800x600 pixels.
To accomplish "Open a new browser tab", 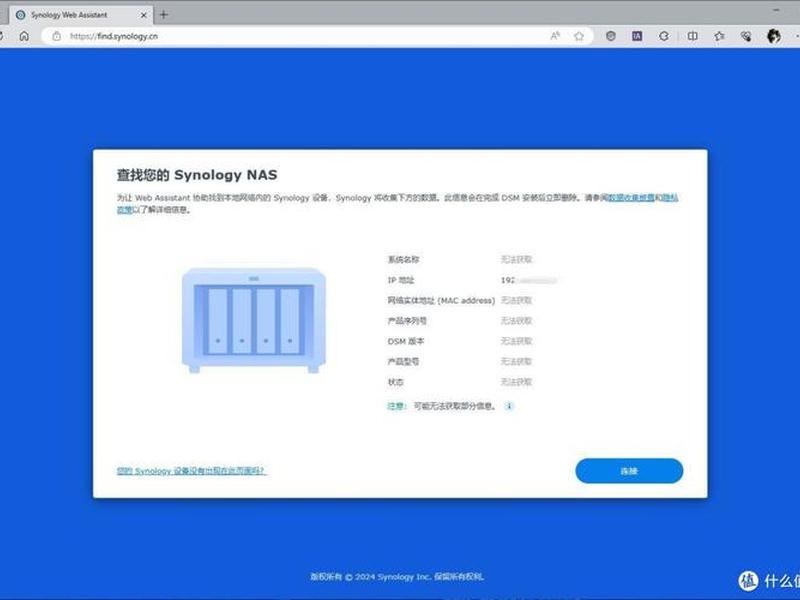I will [164, 15].
